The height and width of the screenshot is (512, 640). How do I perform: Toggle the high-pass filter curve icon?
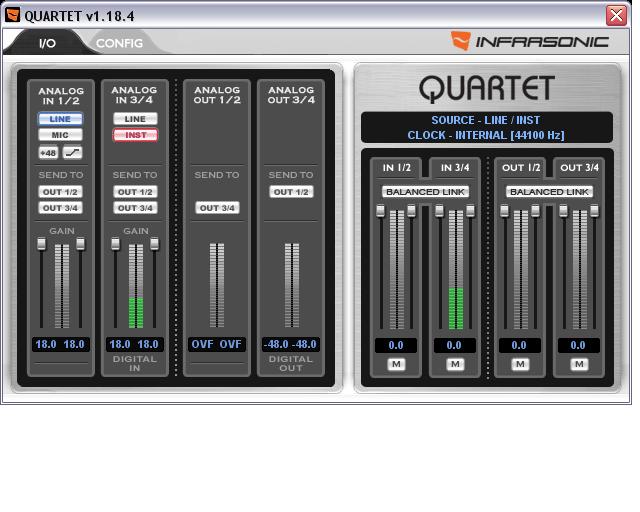click(x=73, y=153)
